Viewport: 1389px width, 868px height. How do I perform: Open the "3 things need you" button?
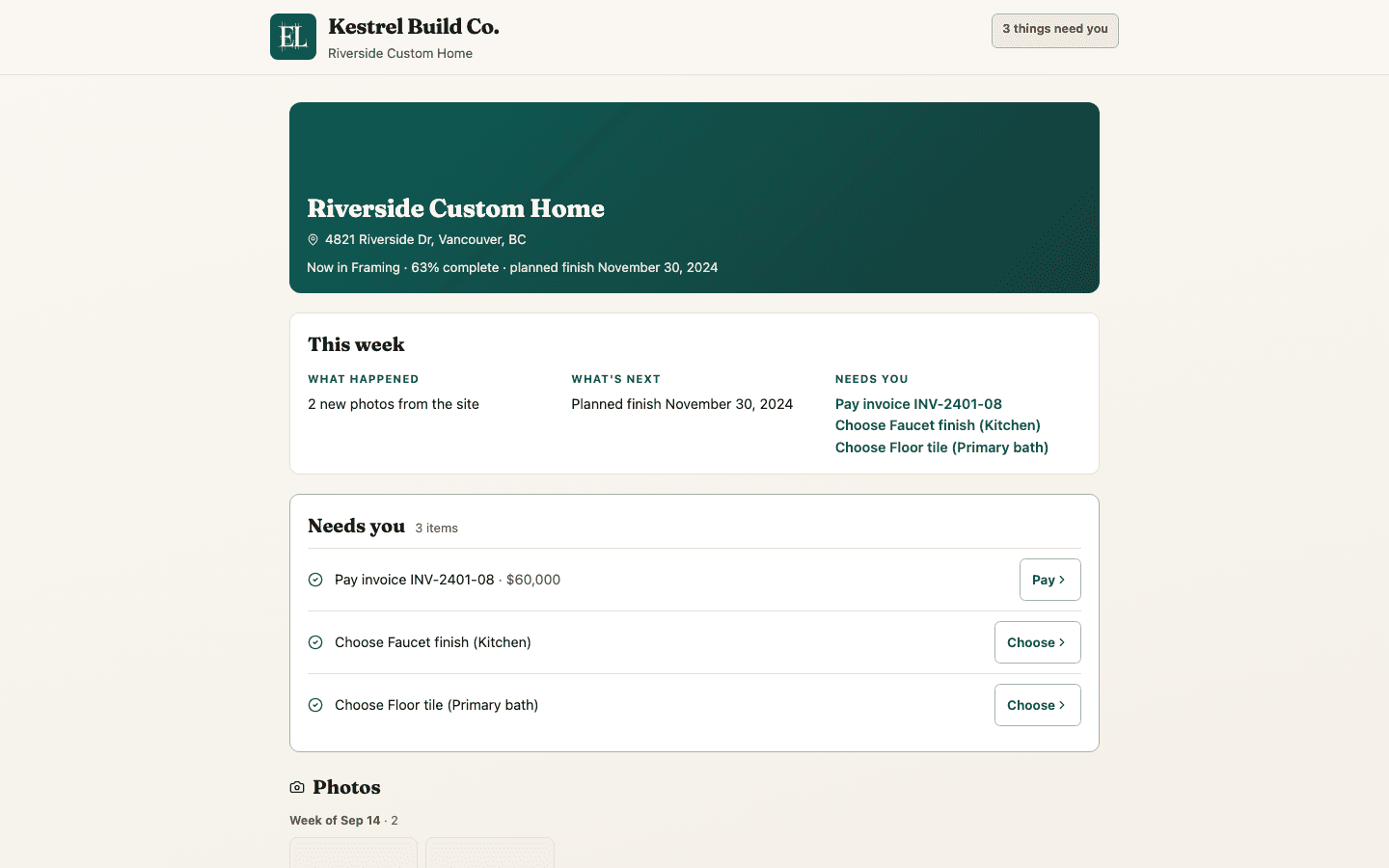coord(1055,31)
